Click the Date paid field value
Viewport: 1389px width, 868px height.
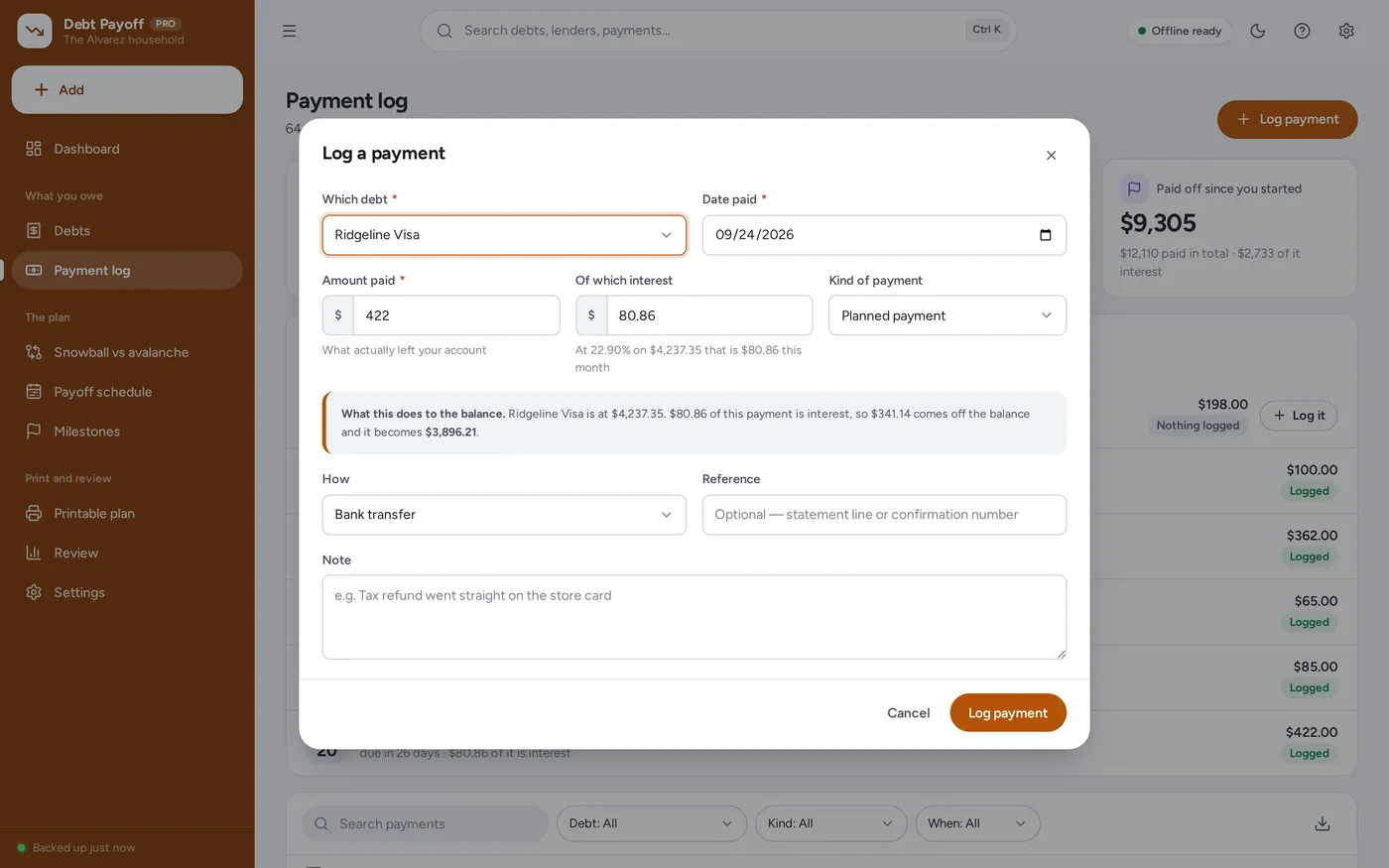click(x=755, y=235)
